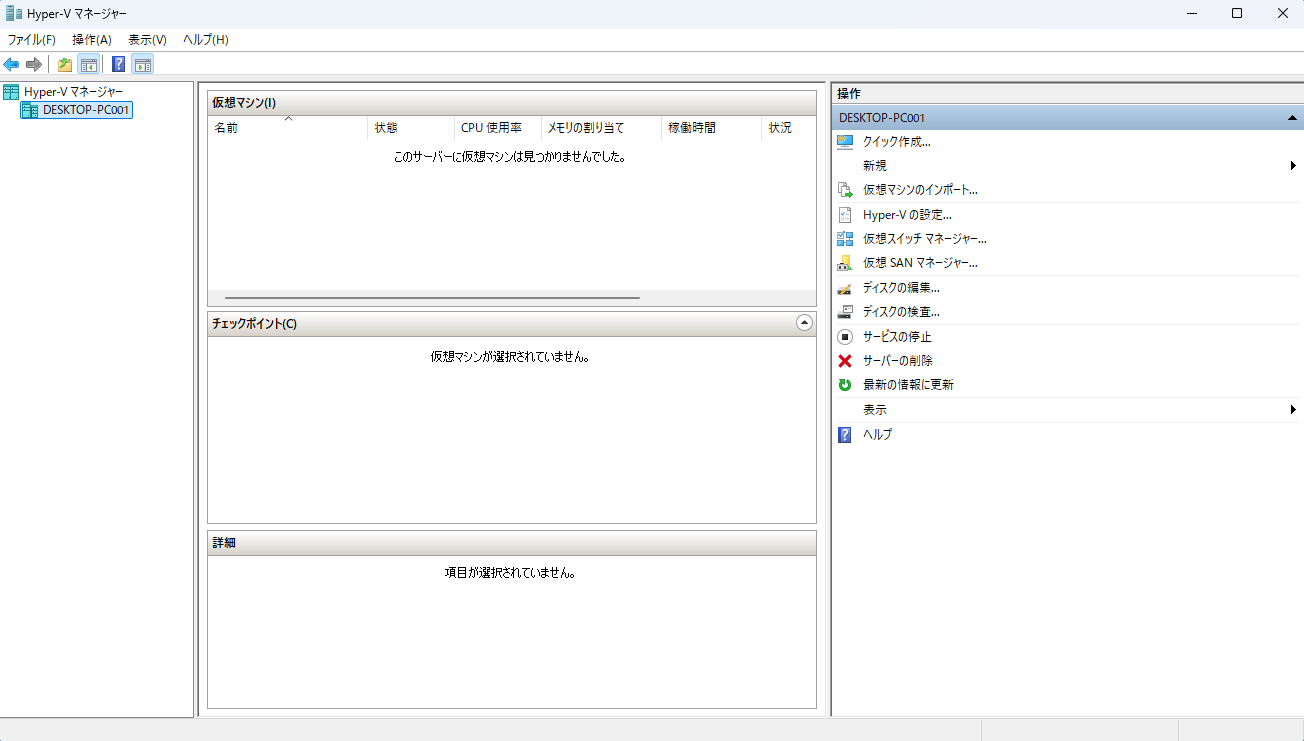Viewport: 1304px width, 741px height.
Task: Click the red X サーバーの削除 icon
Action: pos(845,361)
